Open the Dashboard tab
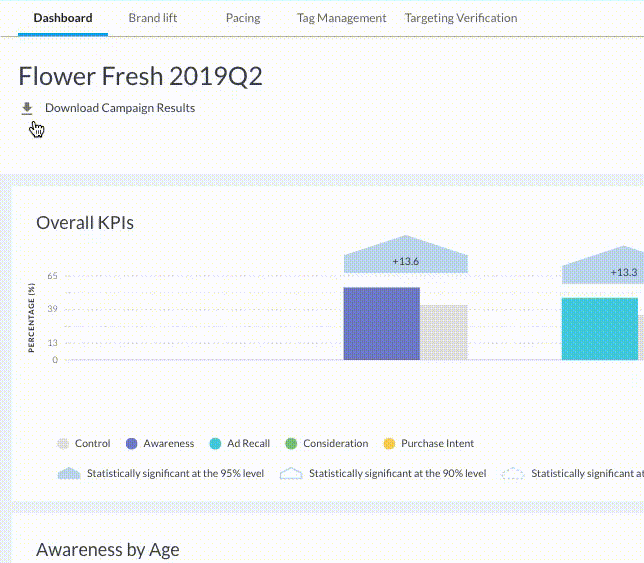Viewport: 644px width, 563px height. click(63, 18)
